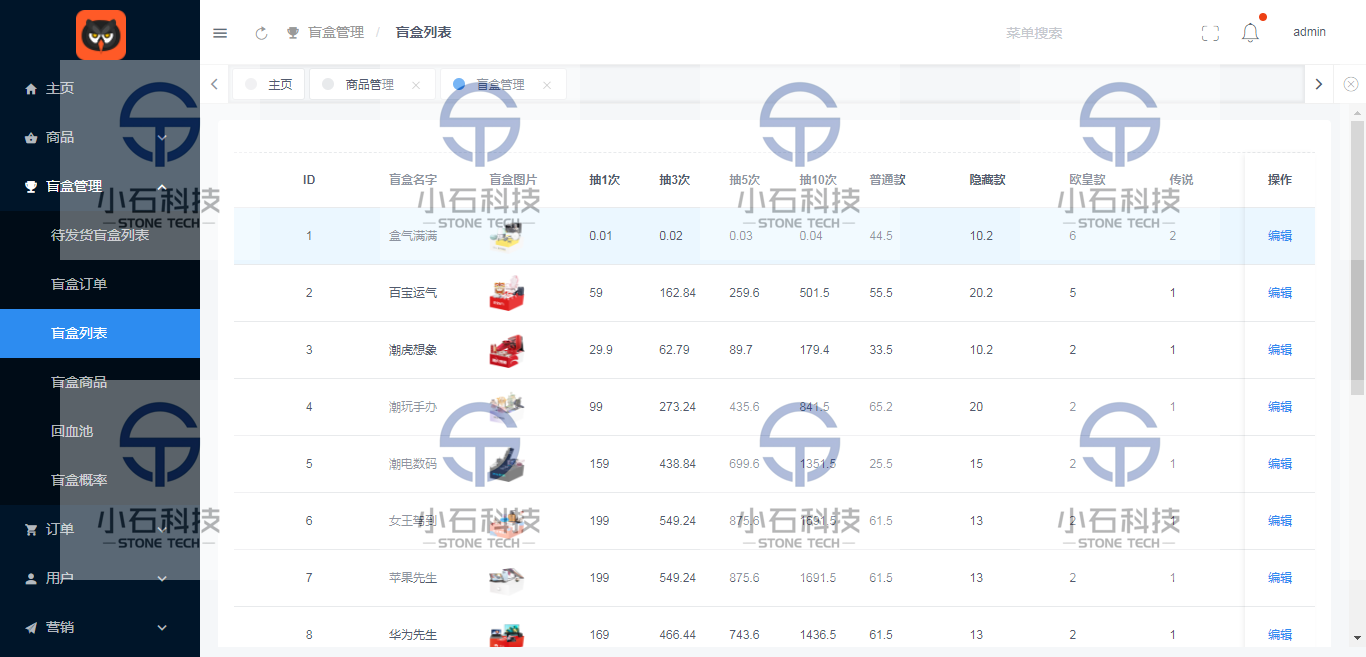This screenshot has height=657, width=1366.
Task: Click the value 466.44 for 华为先生
Action: 678,635
